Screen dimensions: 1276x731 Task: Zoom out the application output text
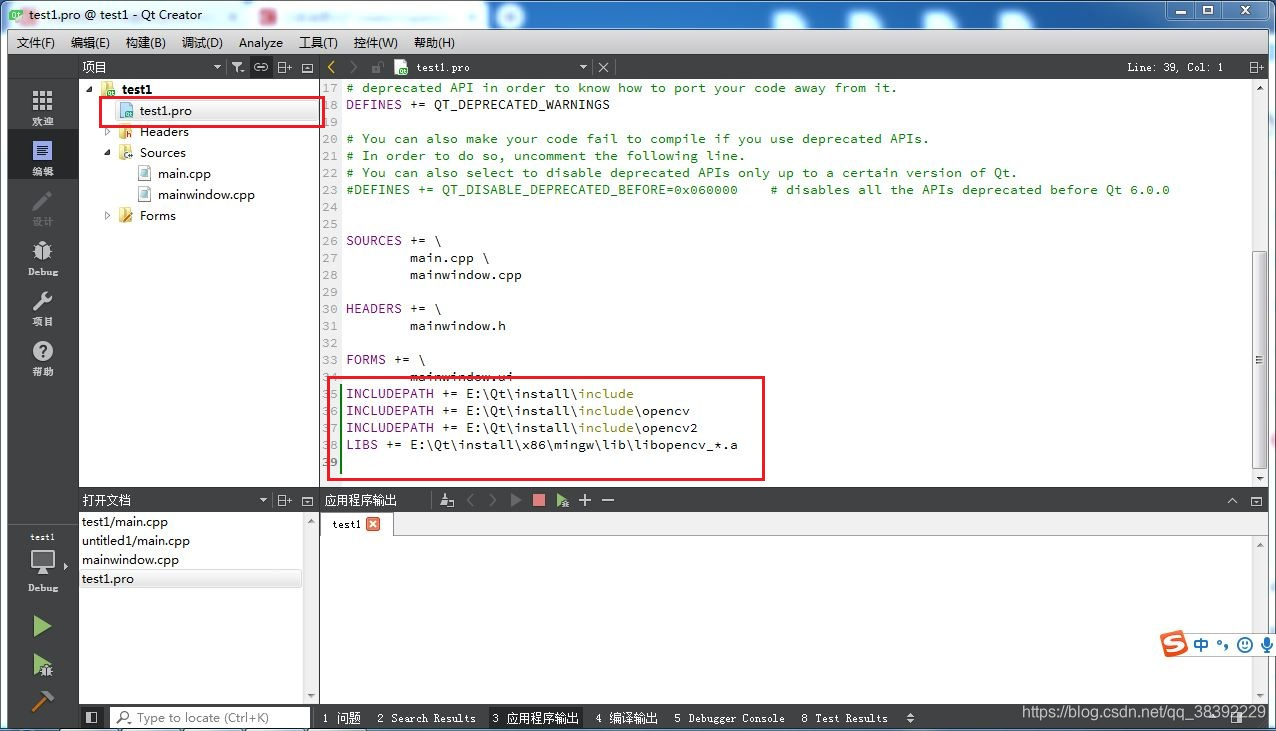[607, 500]
